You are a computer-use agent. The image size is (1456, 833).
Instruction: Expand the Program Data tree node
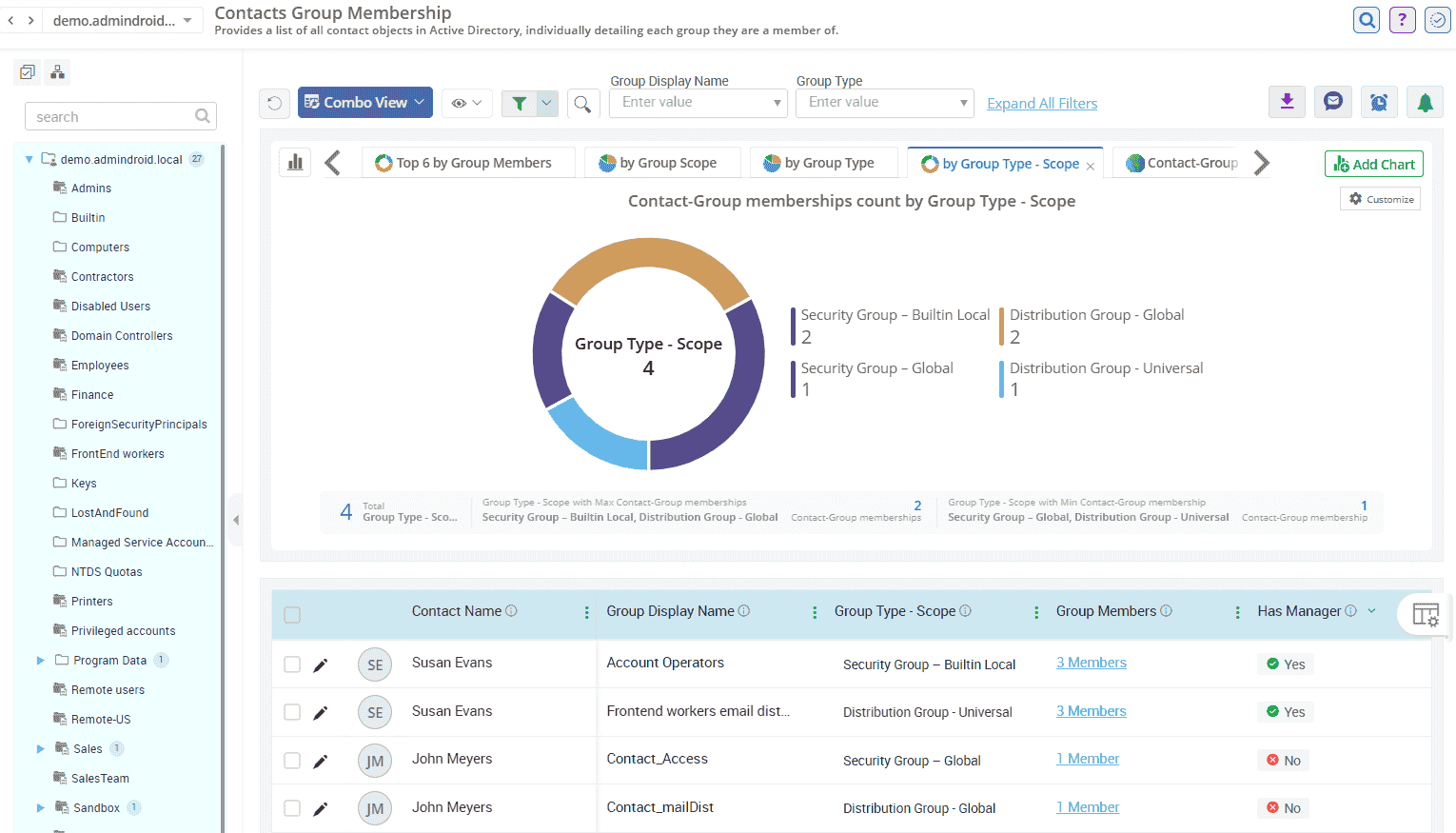tap(41, 661)
